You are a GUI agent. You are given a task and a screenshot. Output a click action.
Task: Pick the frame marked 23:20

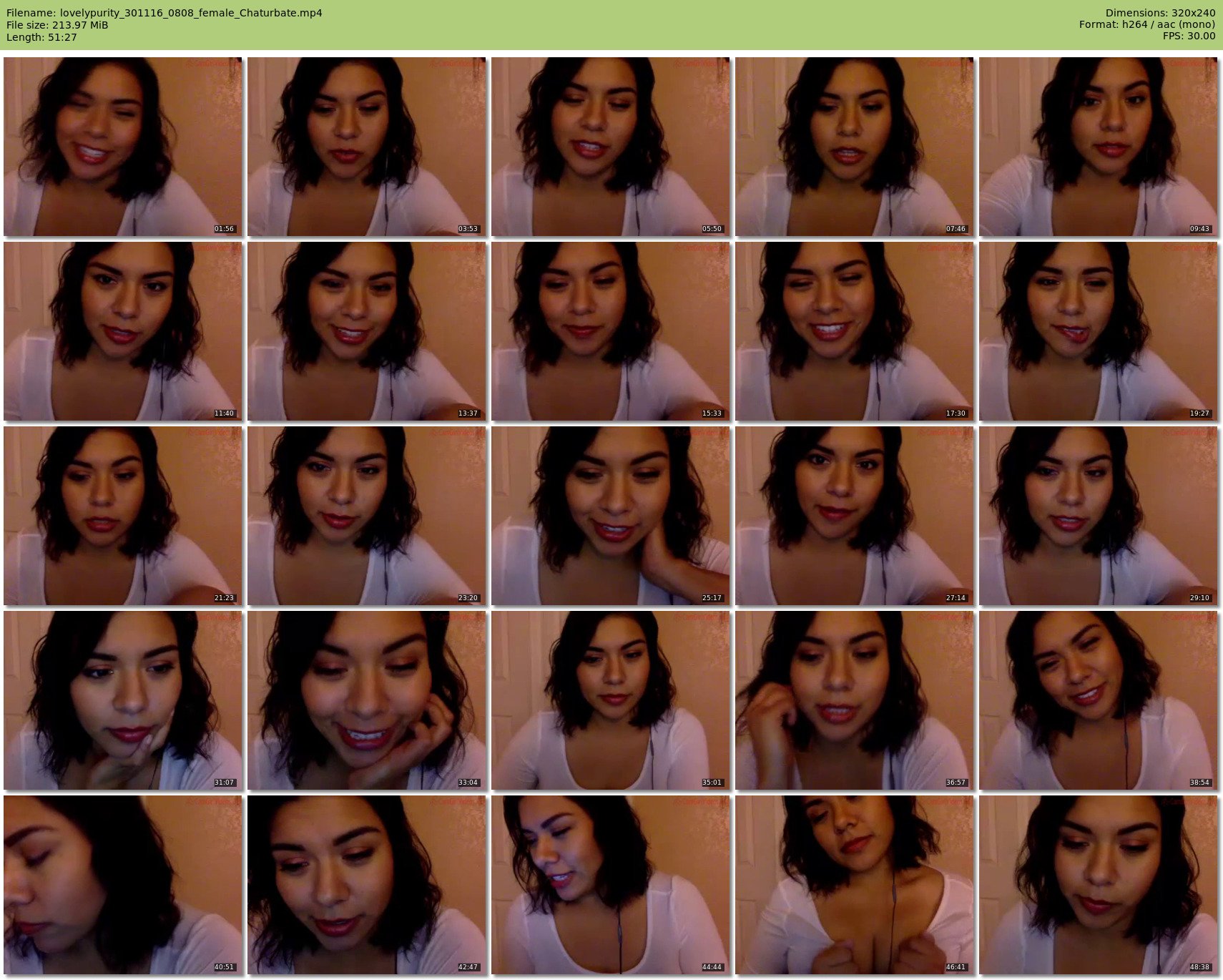[367, 516]
